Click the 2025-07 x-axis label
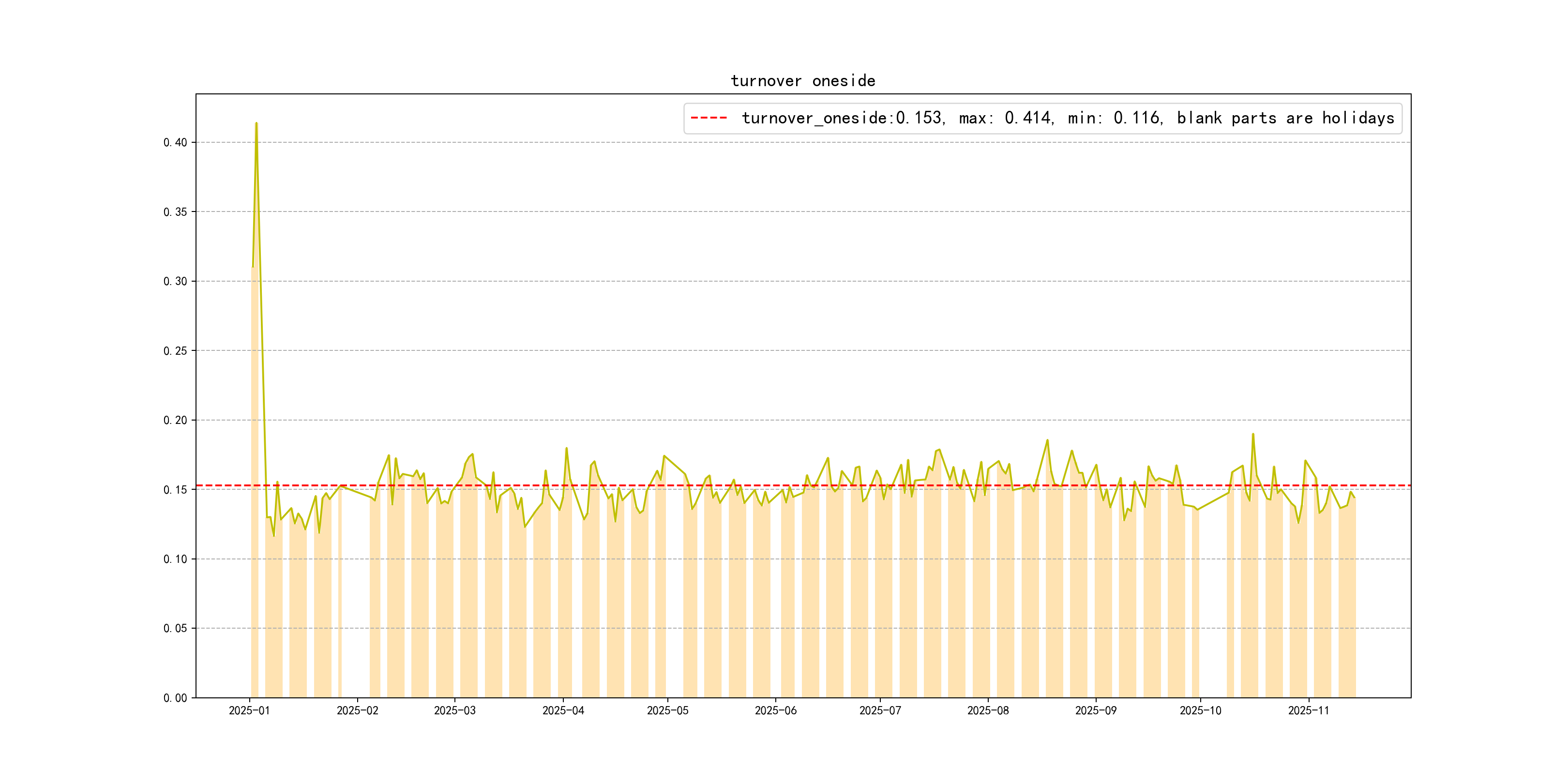Viewport: 1568px width, 784px height. click(879, 710)
